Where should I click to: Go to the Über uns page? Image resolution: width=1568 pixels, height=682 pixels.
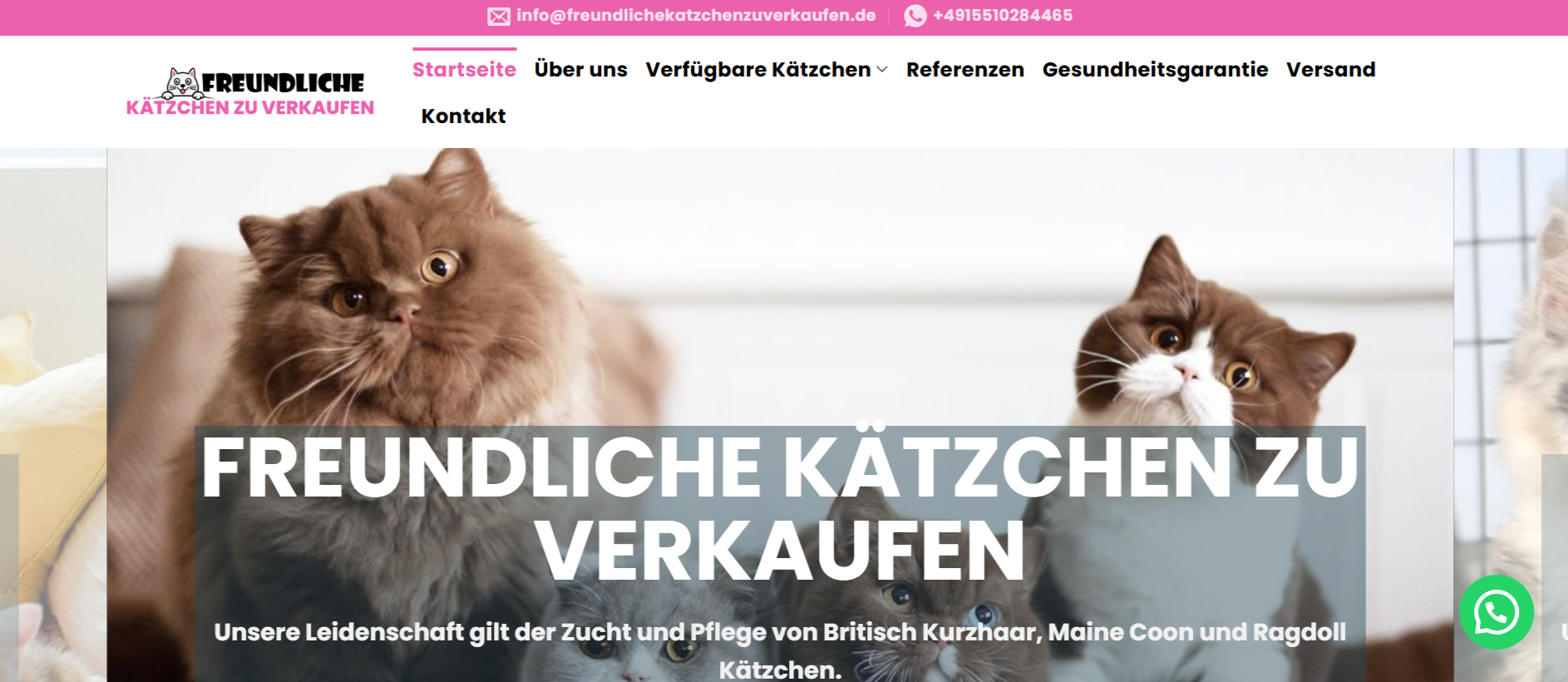coord(581,70)
